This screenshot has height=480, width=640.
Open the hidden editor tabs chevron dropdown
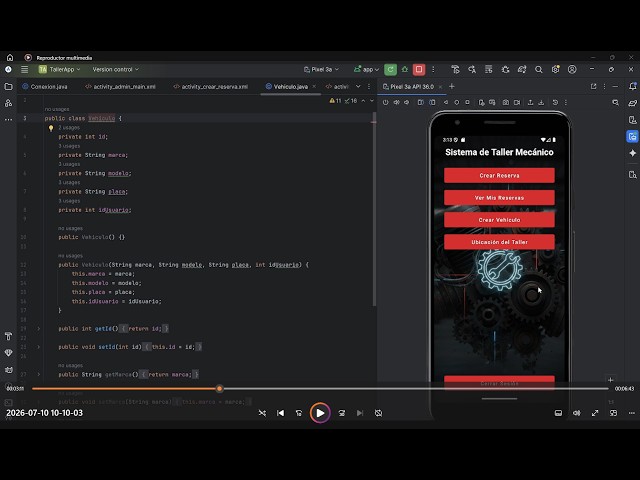point(358,87)
